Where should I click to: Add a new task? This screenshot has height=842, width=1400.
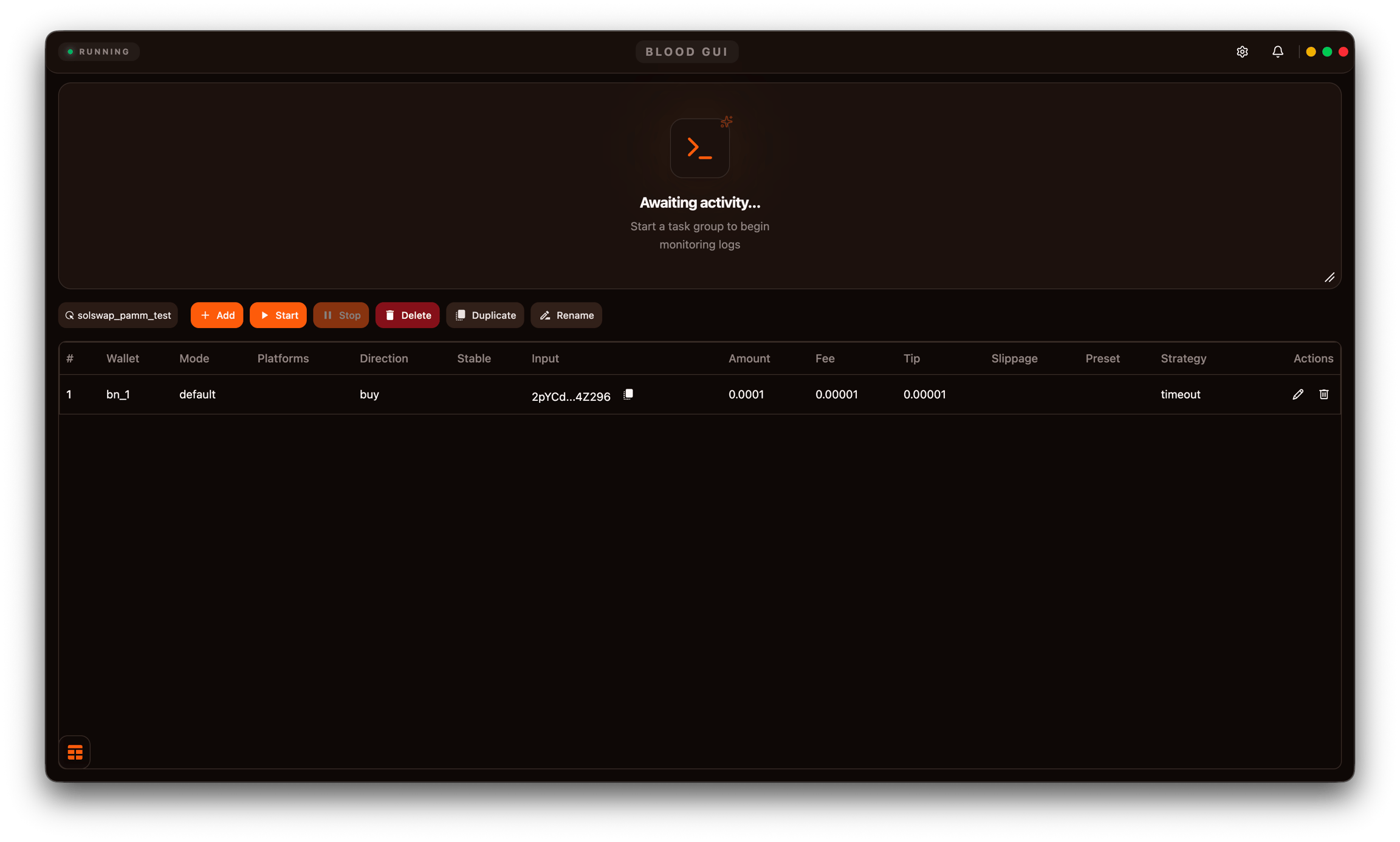[217, 315]
